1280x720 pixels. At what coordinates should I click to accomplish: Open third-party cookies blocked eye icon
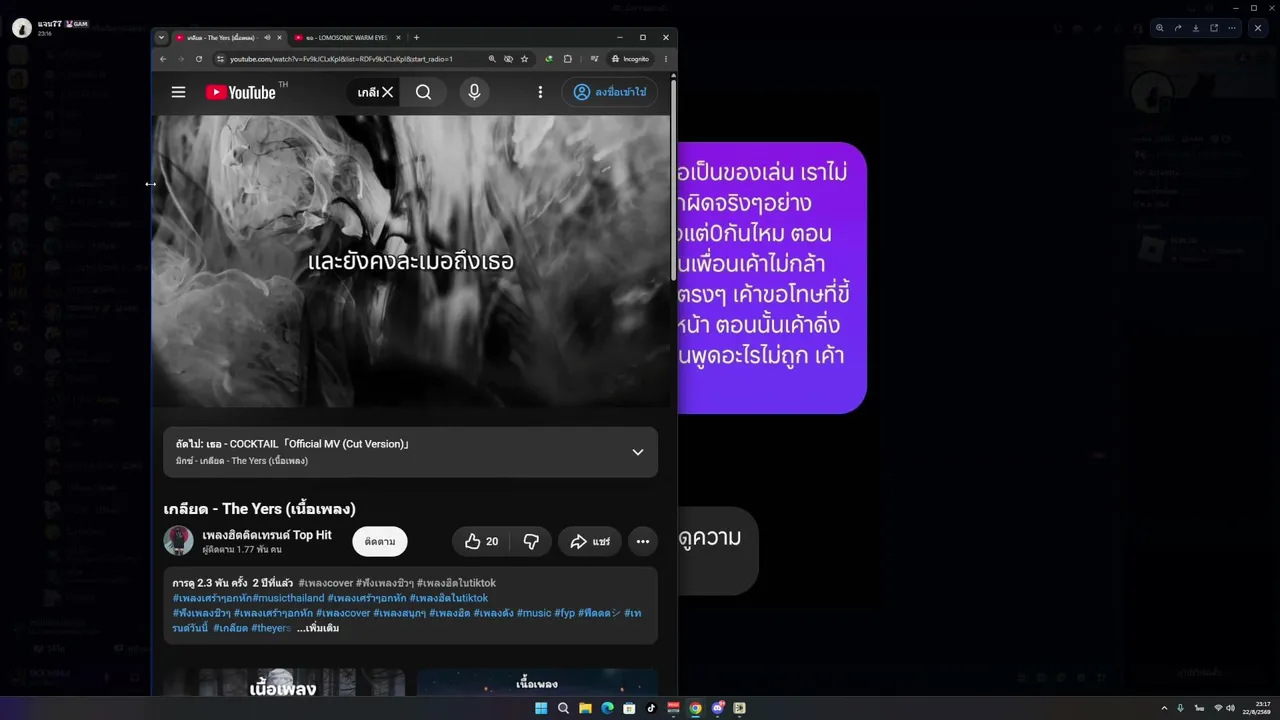508,59
